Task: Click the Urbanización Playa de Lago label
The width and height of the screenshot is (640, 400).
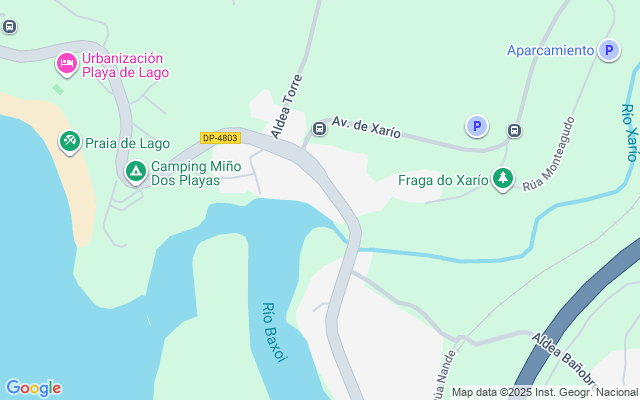Action: pos(125,65)
